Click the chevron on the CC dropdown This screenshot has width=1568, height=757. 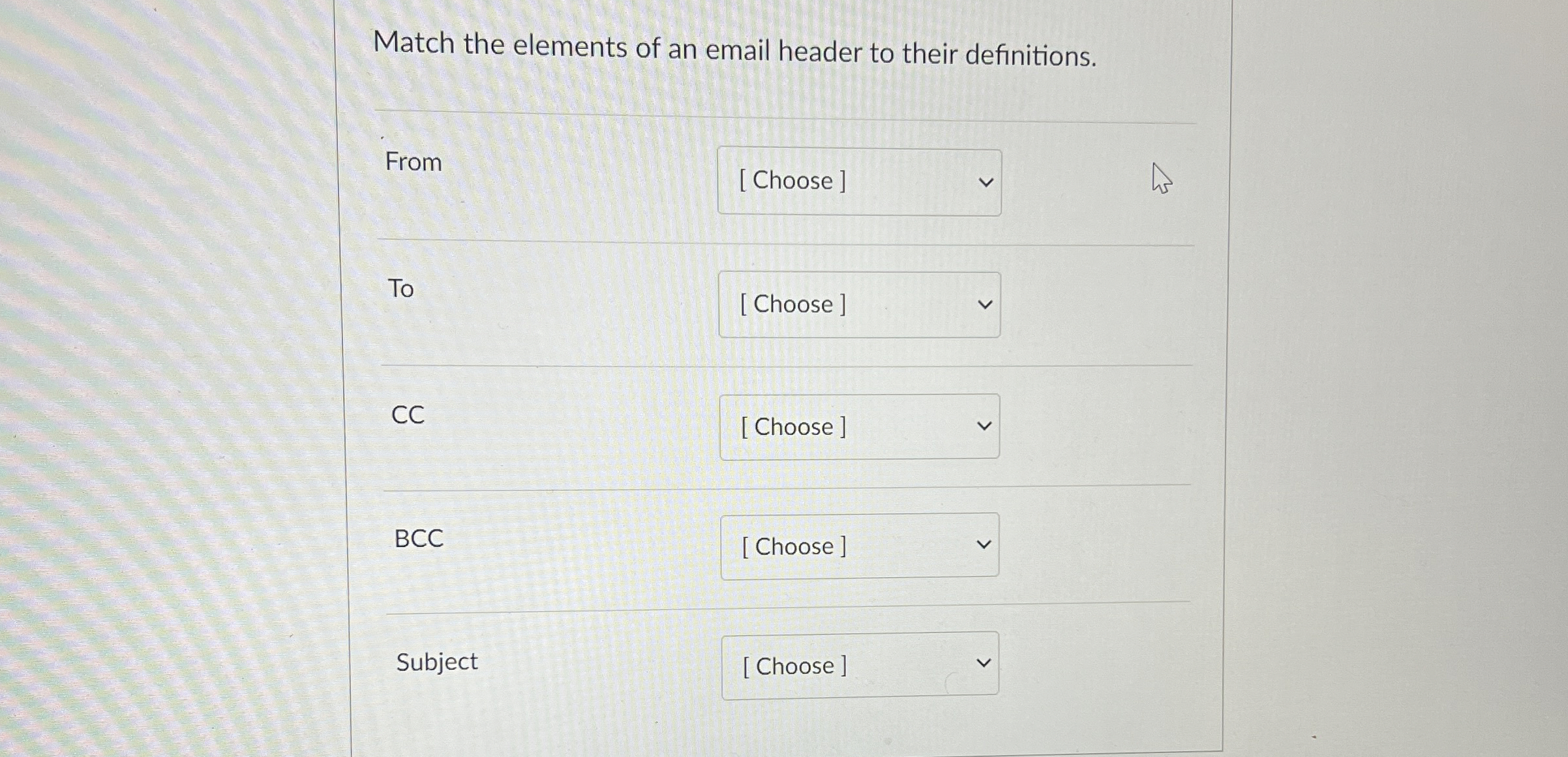(x=986, y=425)
